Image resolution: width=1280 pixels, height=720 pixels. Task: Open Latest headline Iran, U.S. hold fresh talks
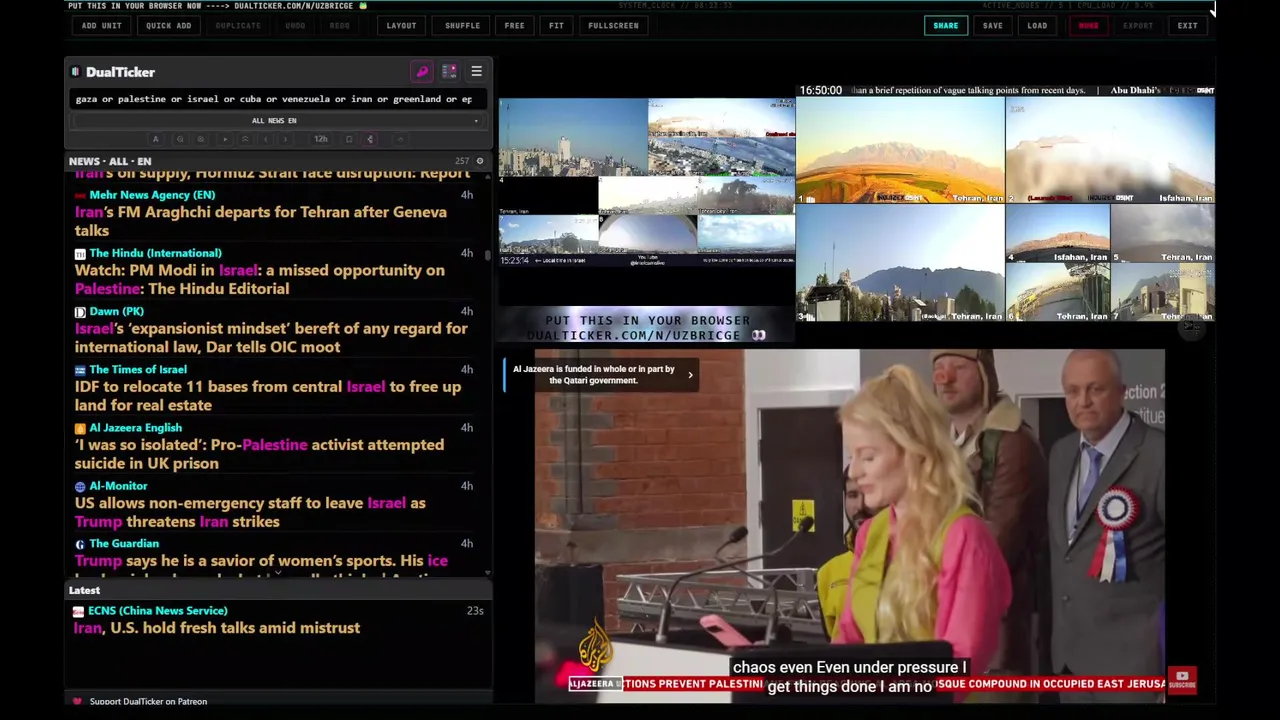coord(217,628)
